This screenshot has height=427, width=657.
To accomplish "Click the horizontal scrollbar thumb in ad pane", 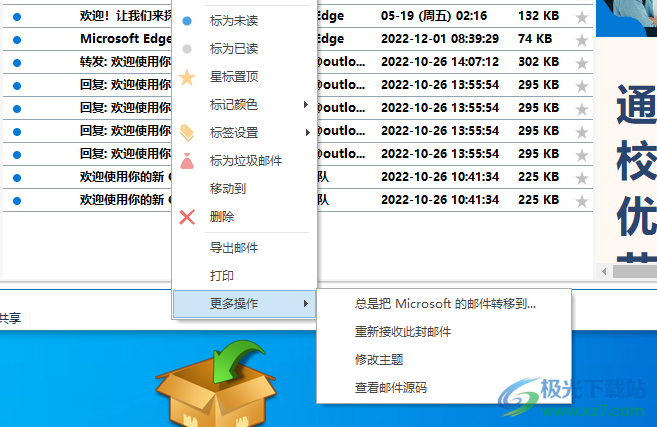I will click(x=635, y=272).
